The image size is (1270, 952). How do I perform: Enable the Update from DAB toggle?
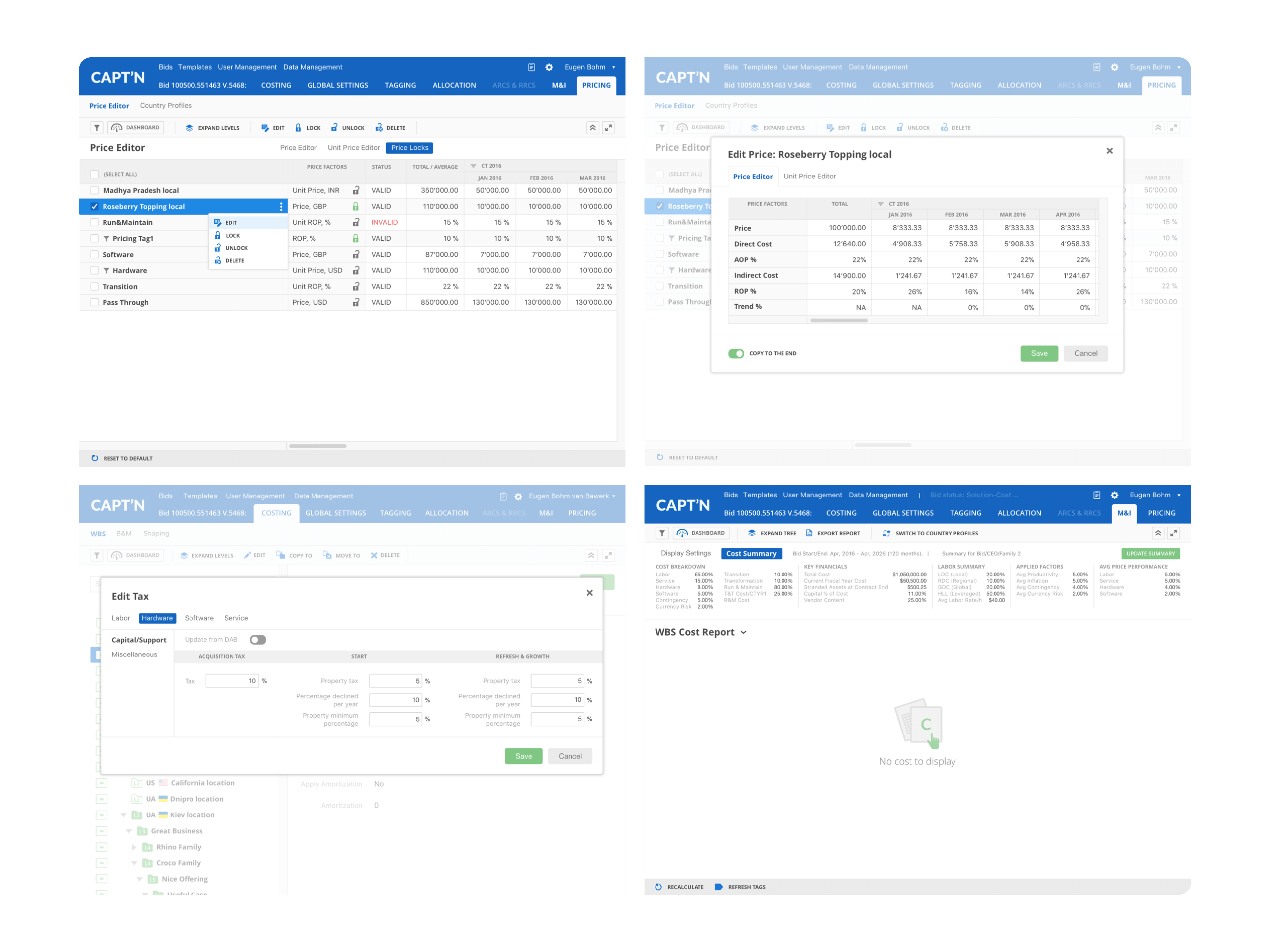pyautogui.click(x=258, y=640)
